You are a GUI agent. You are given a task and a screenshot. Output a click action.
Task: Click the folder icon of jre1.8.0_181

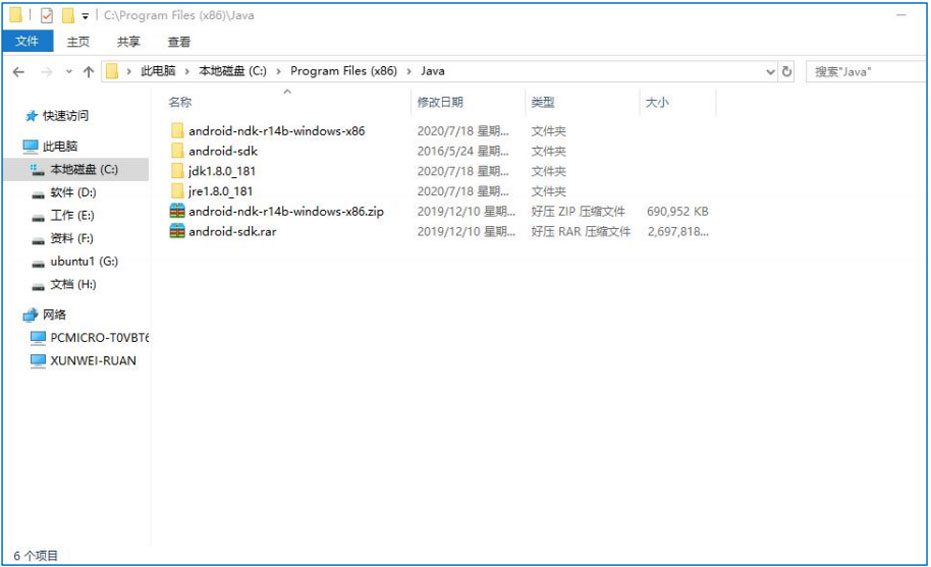(177, 191)
